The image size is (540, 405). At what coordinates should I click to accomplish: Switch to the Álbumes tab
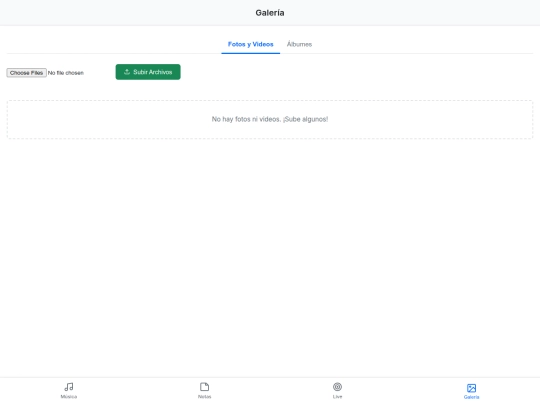pyautogui.click(x=299, y=44)
